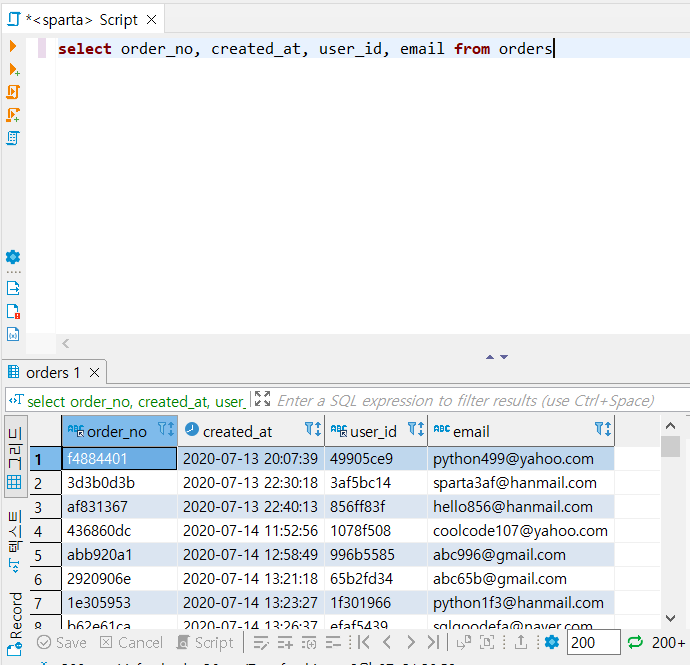Viewport: 690px width, 665px height.
Task: Click the bracketed fit icon in the bottom toolbar
Action: point(487,643)
